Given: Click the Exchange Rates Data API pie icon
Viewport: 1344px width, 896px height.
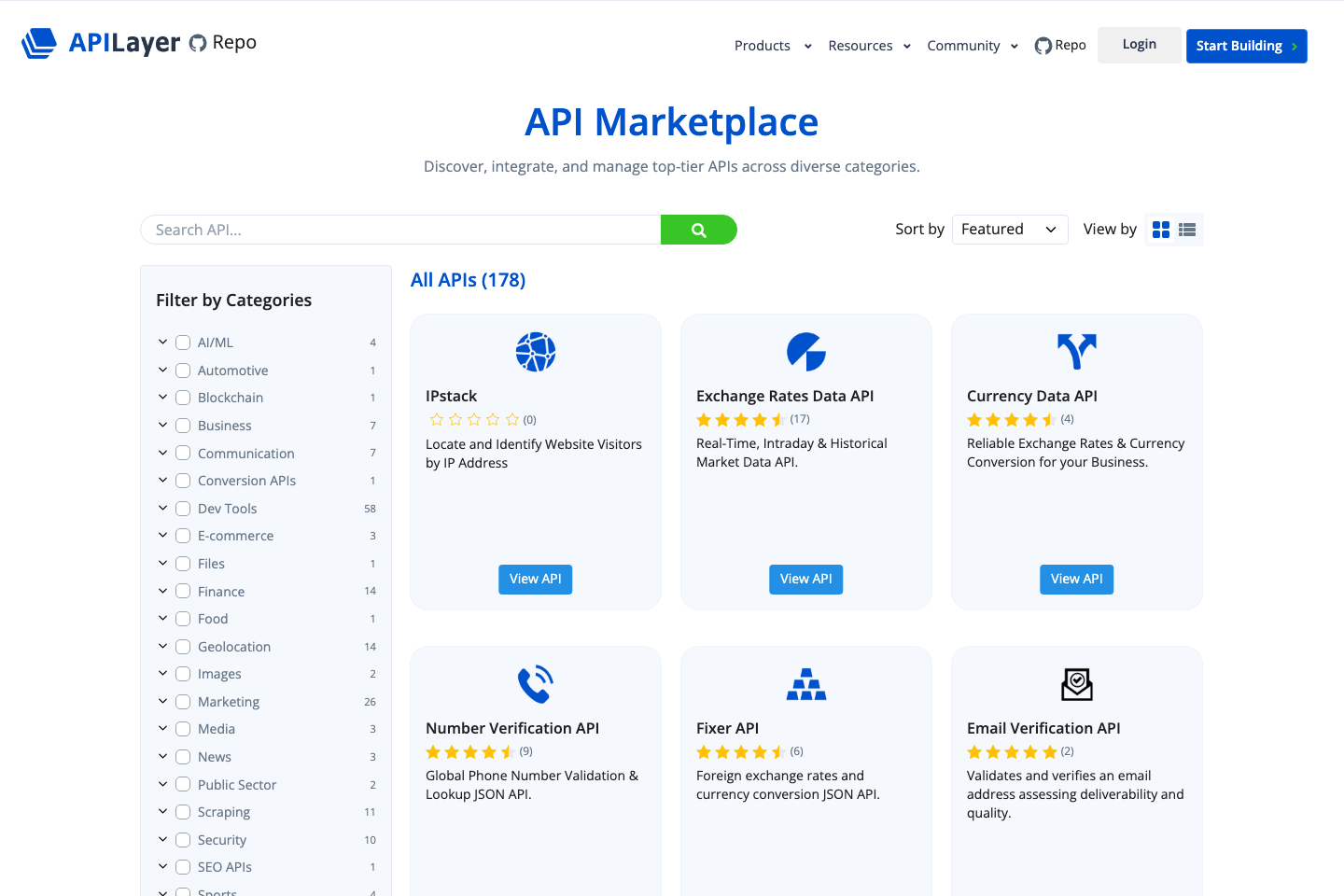Looking at the screenshot, I should tap(805, 352).
